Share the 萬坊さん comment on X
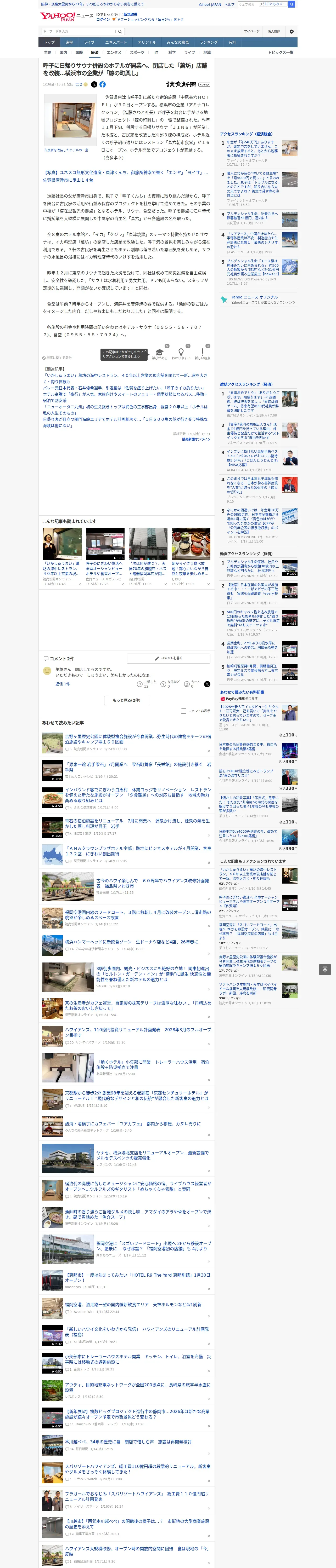 [x=207, y=684]
